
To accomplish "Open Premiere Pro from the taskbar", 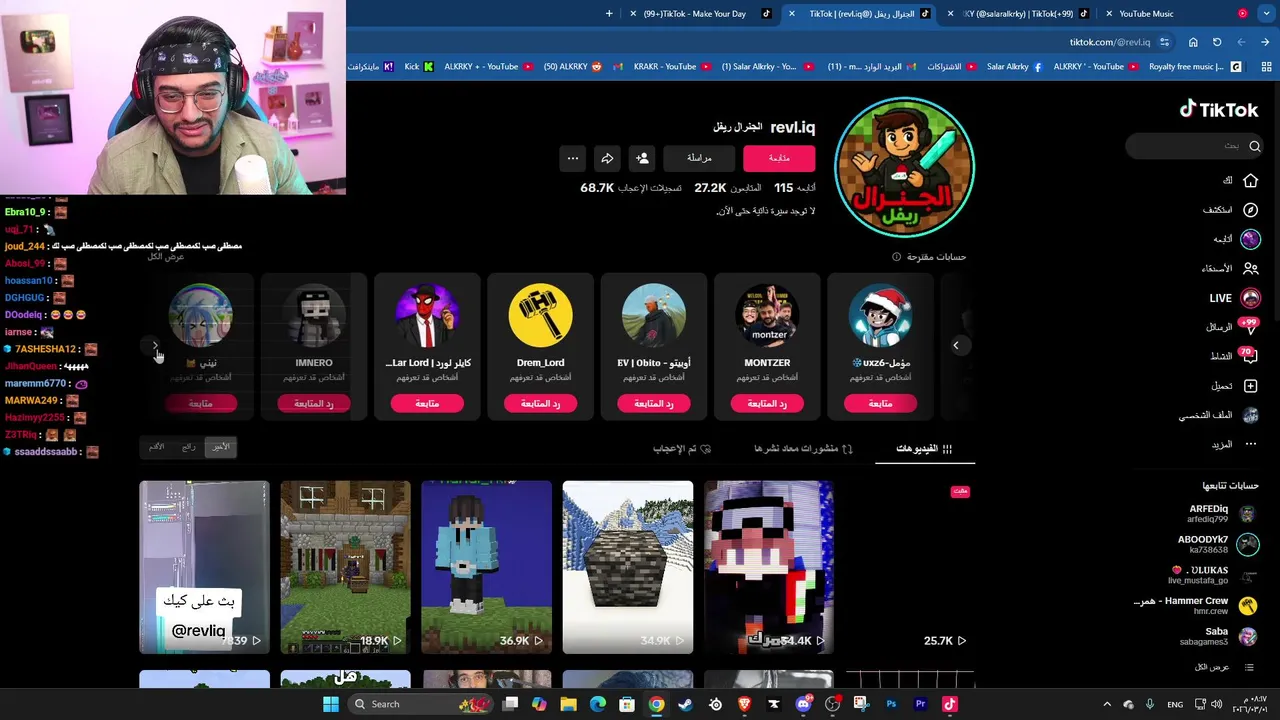I will pyautogui.click(x=920, y=704).
